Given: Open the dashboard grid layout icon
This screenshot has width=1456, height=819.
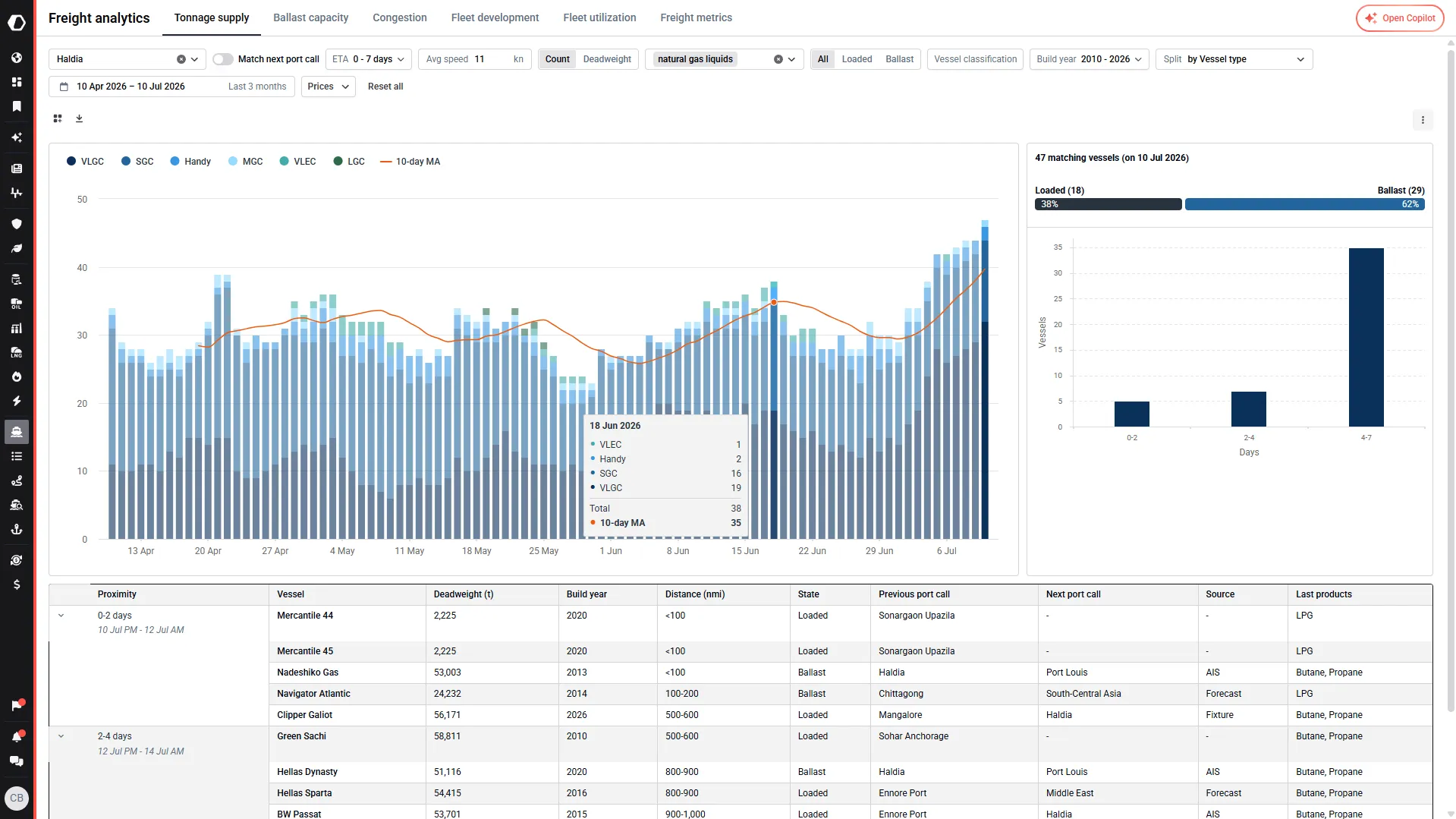Looking at the screenshot, I should 58,118.
